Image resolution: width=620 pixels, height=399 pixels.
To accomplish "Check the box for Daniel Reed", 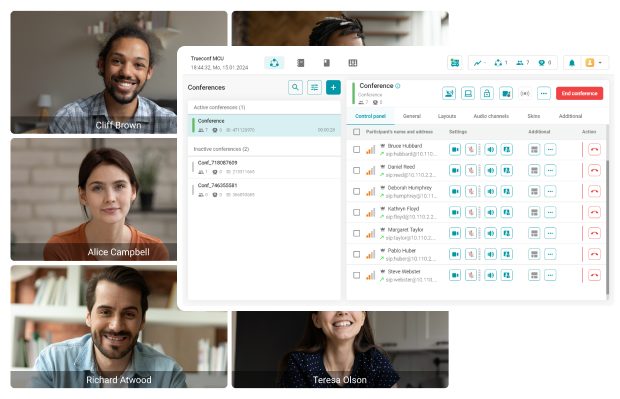I will pyautogui.click(x=356, y=170).
